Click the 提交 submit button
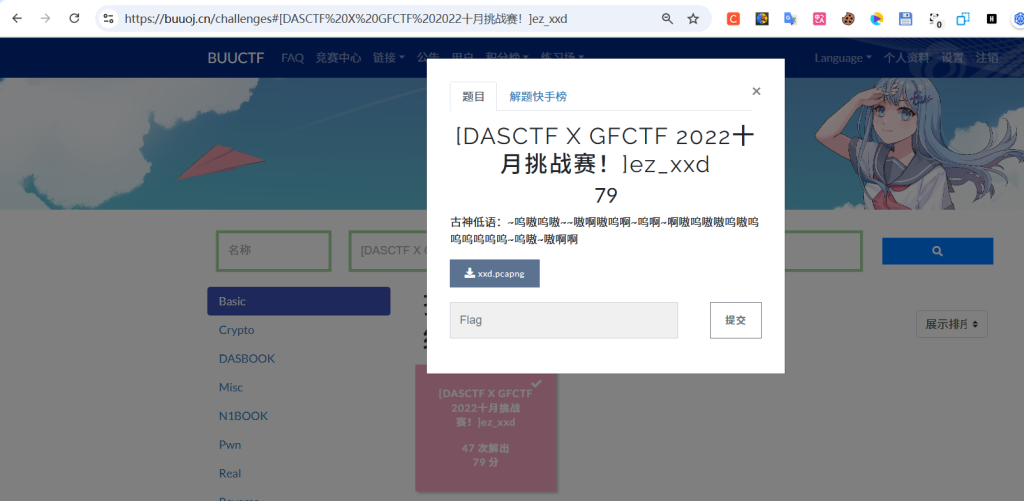This screenshot has height=501, width=1024. point(735,320)
